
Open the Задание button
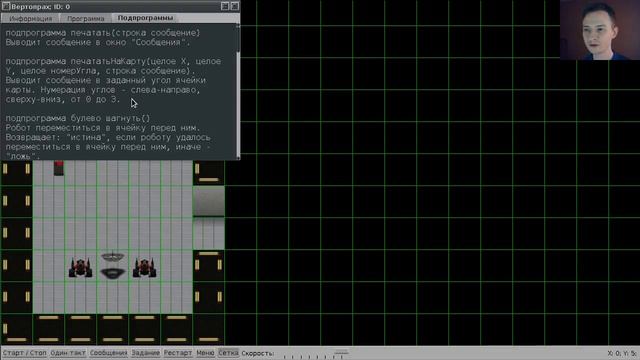[x=146, y=353]
